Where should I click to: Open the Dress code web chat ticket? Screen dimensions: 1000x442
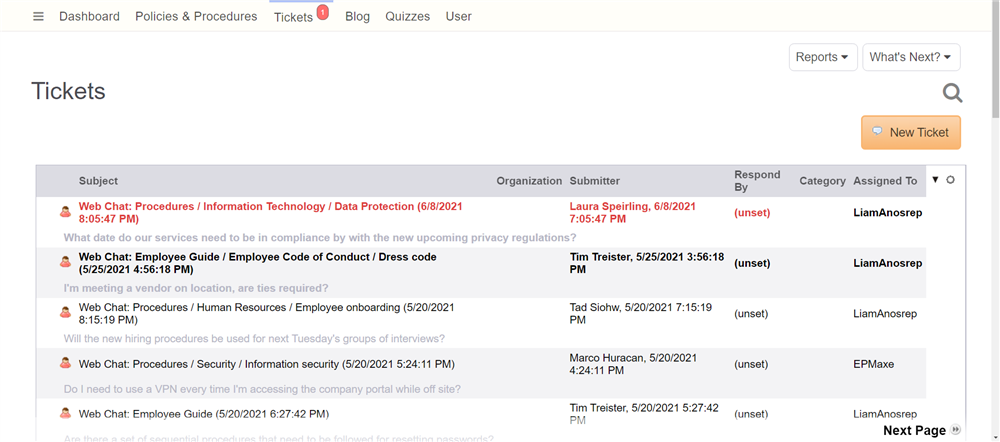pyautogui.click(x=258, y=263)
